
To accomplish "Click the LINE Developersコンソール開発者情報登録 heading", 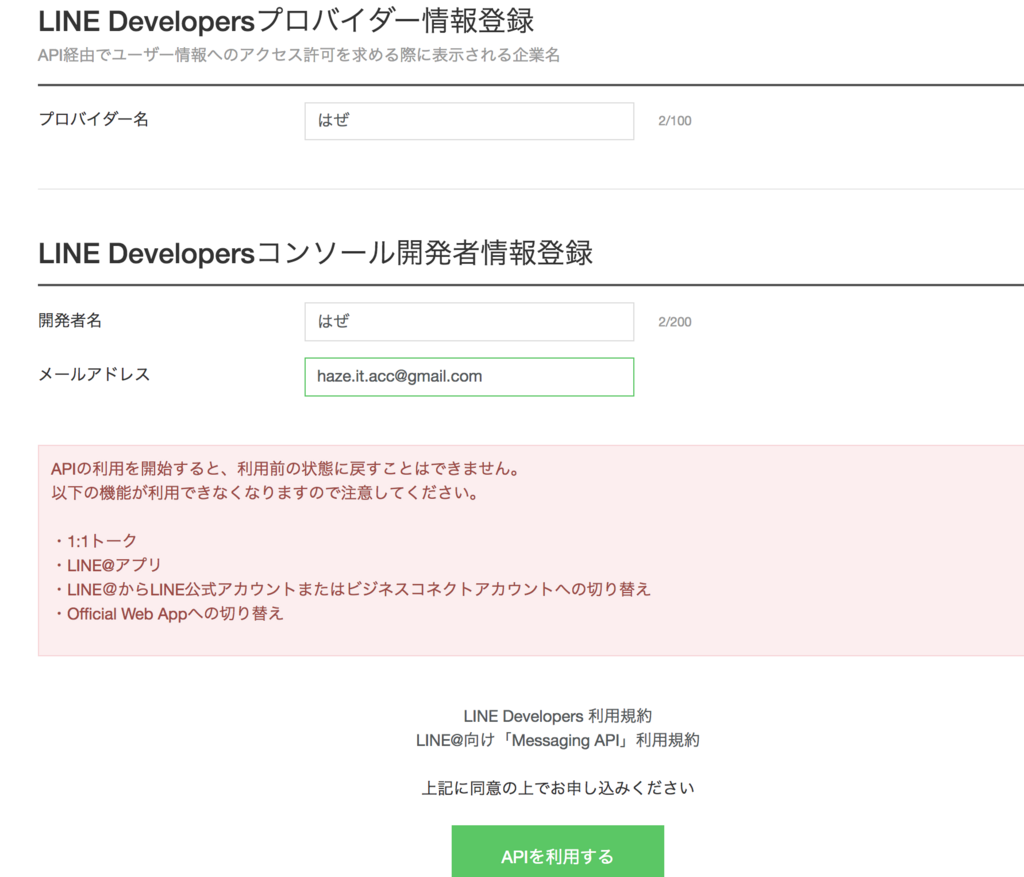I will tap(315, 253).
